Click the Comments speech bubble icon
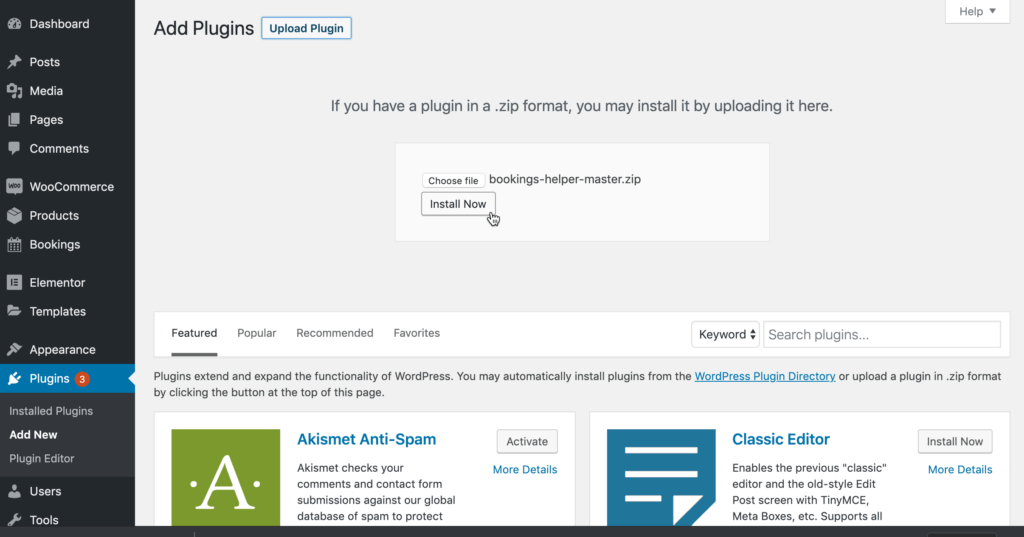1024x537 pixels. [14, 148]
